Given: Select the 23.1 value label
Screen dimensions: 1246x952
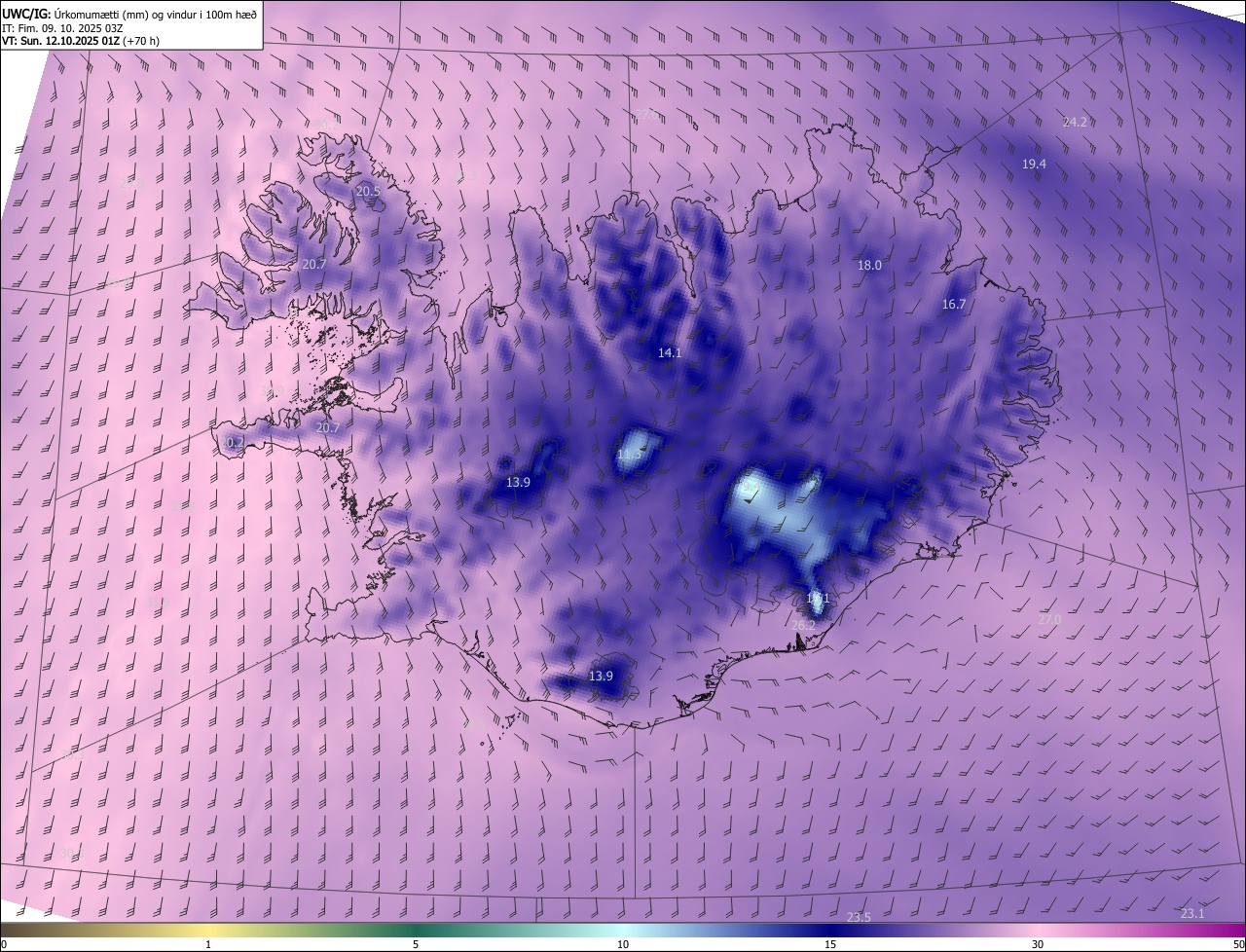Looking at the screenshot, I should point(1192,913).
